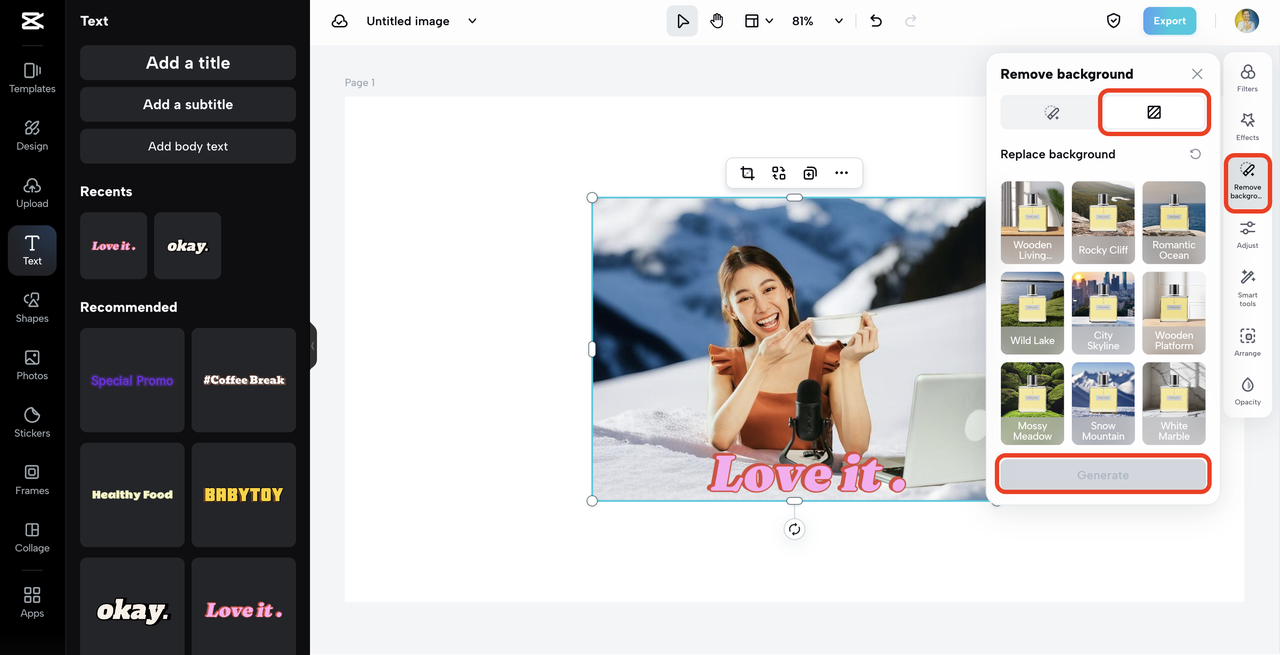Select the recent 'Love it.' text style
1280x655 pixels.
point(113,245)
